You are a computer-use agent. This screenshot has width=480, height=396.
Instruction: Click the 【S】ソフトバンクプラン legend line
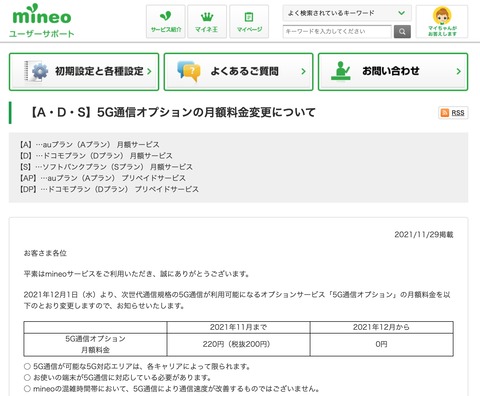tap(106, 167)
